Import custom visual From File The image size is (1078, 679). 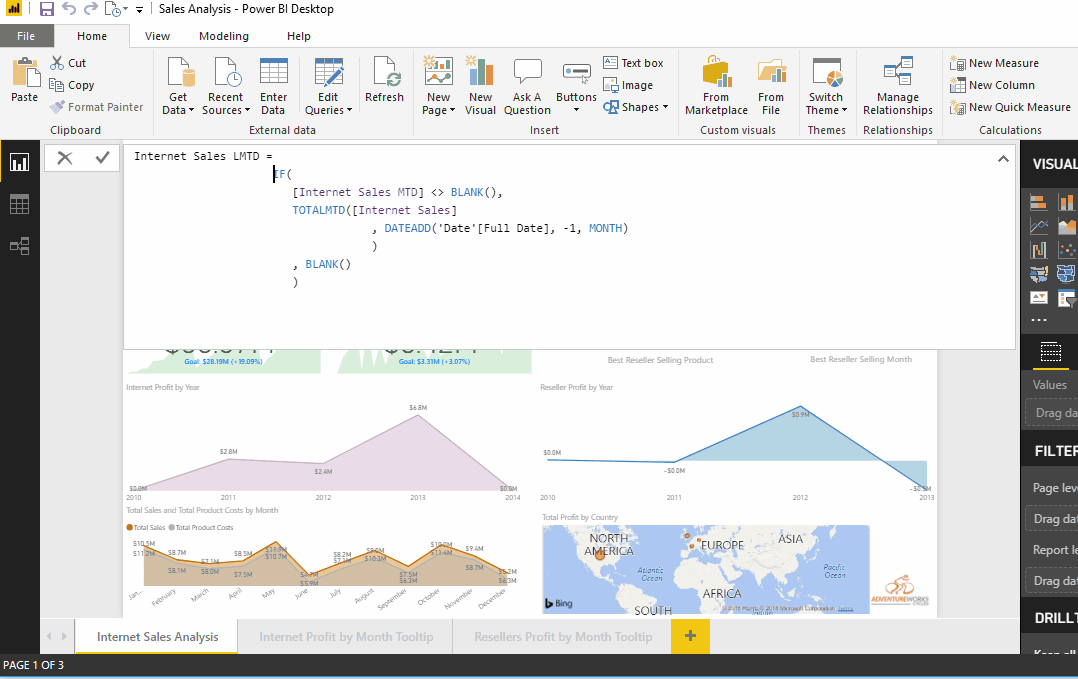coord(771,86)
